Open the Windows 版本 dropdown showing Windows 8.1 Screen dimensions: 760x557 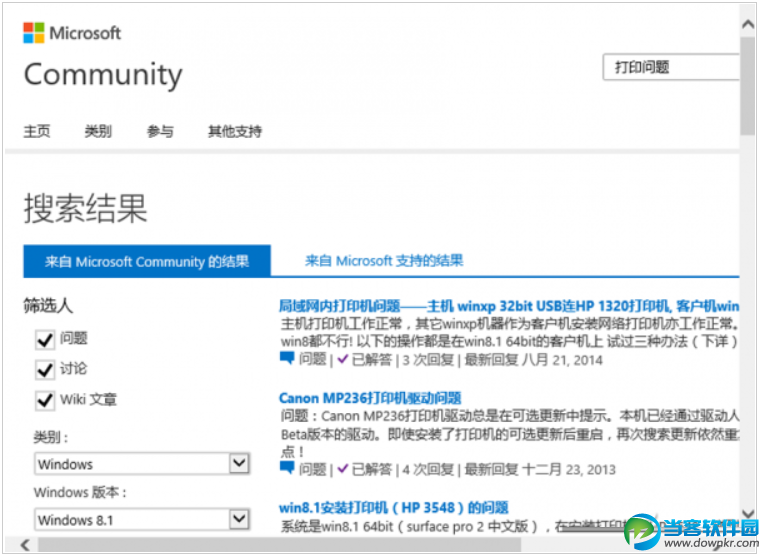point(142,520)
